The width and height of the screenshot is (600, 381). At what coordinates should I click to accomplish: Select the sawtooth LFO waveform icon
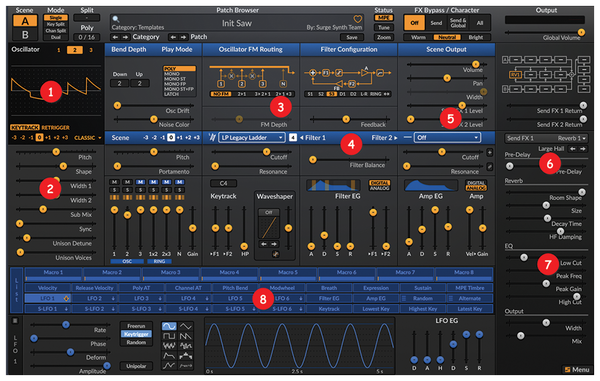[x=186, y=336]
